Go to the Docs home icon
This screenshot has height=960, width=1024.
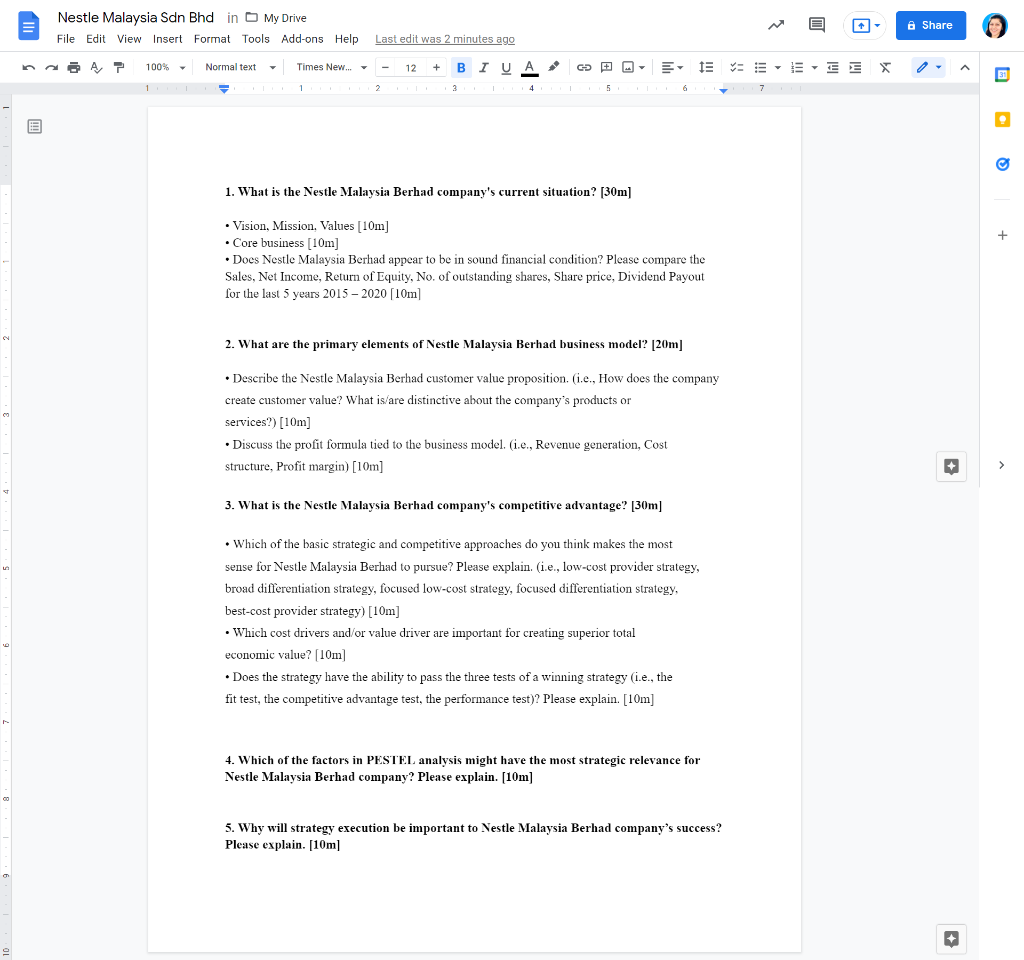(x=29, y=26)
